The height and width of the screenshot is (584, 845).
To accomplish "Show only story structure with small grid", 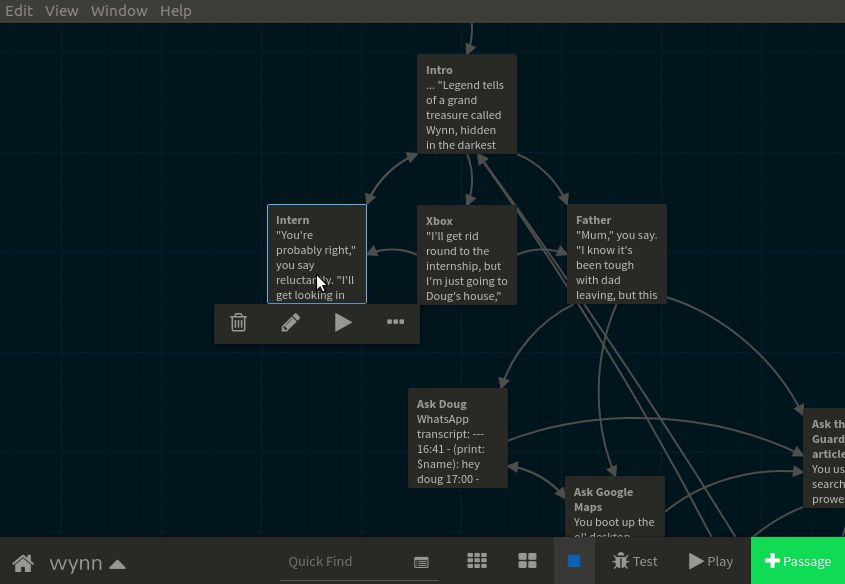I will pyautogui.click(x=477, y=561).
